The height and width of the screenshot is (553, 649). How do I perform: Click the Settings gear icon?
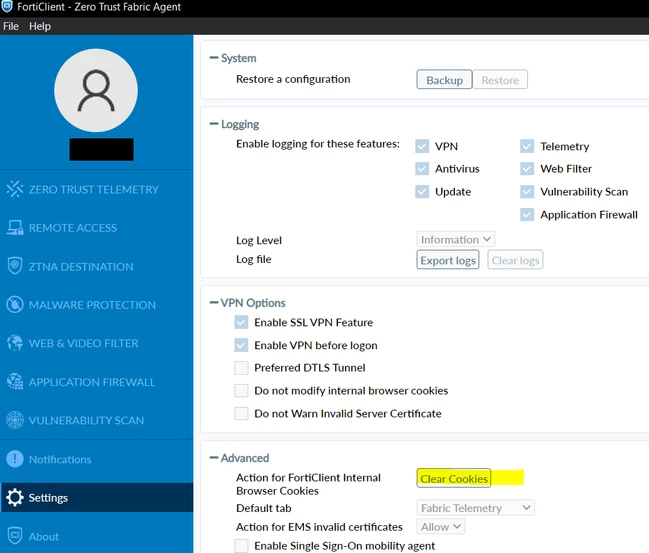pos(15,498)
